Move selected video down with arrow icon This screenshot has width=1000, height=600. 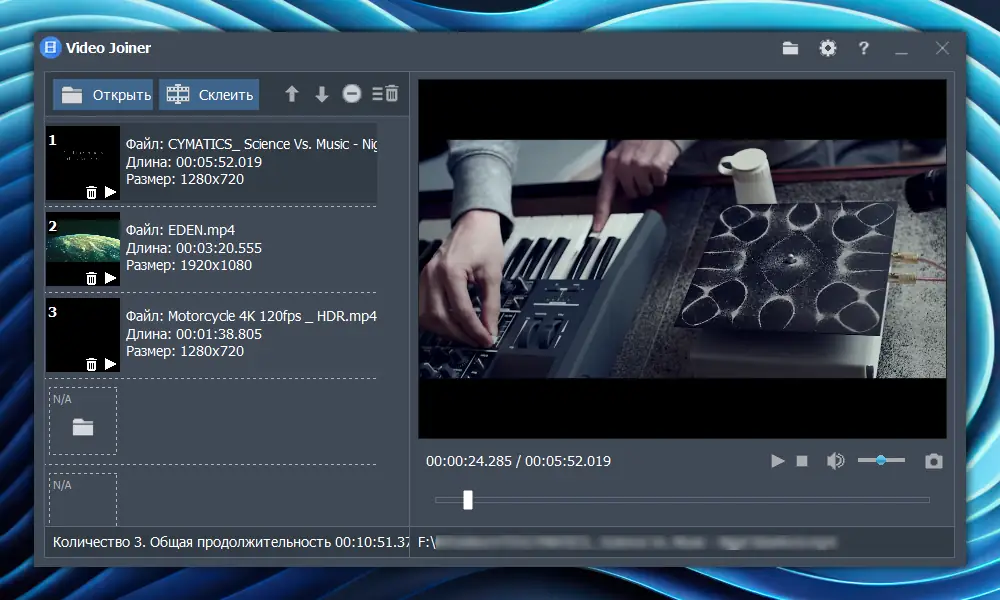tap(321, 94)
